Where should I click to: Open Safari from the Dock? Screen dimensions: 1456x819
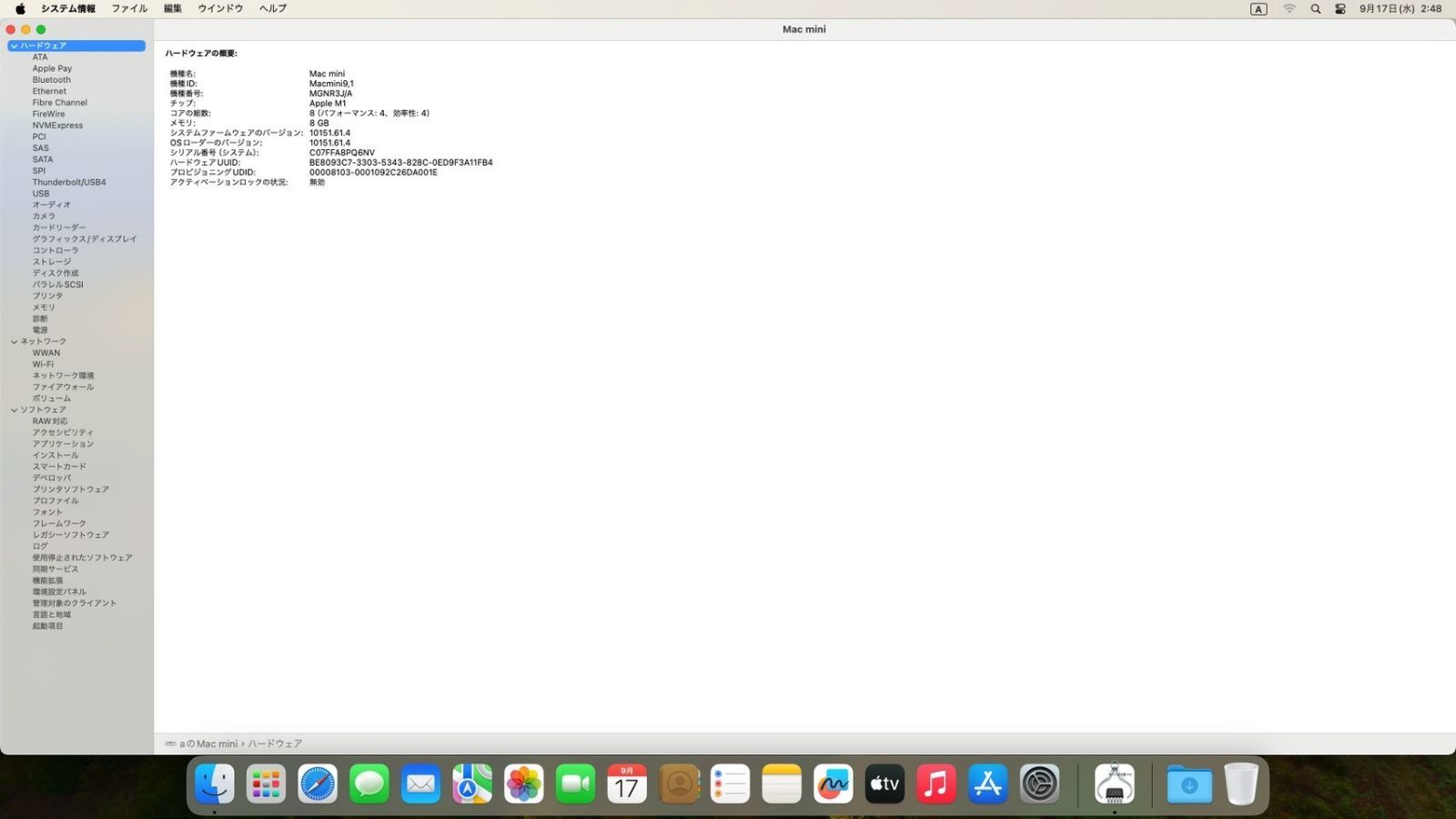click(318, 784)
